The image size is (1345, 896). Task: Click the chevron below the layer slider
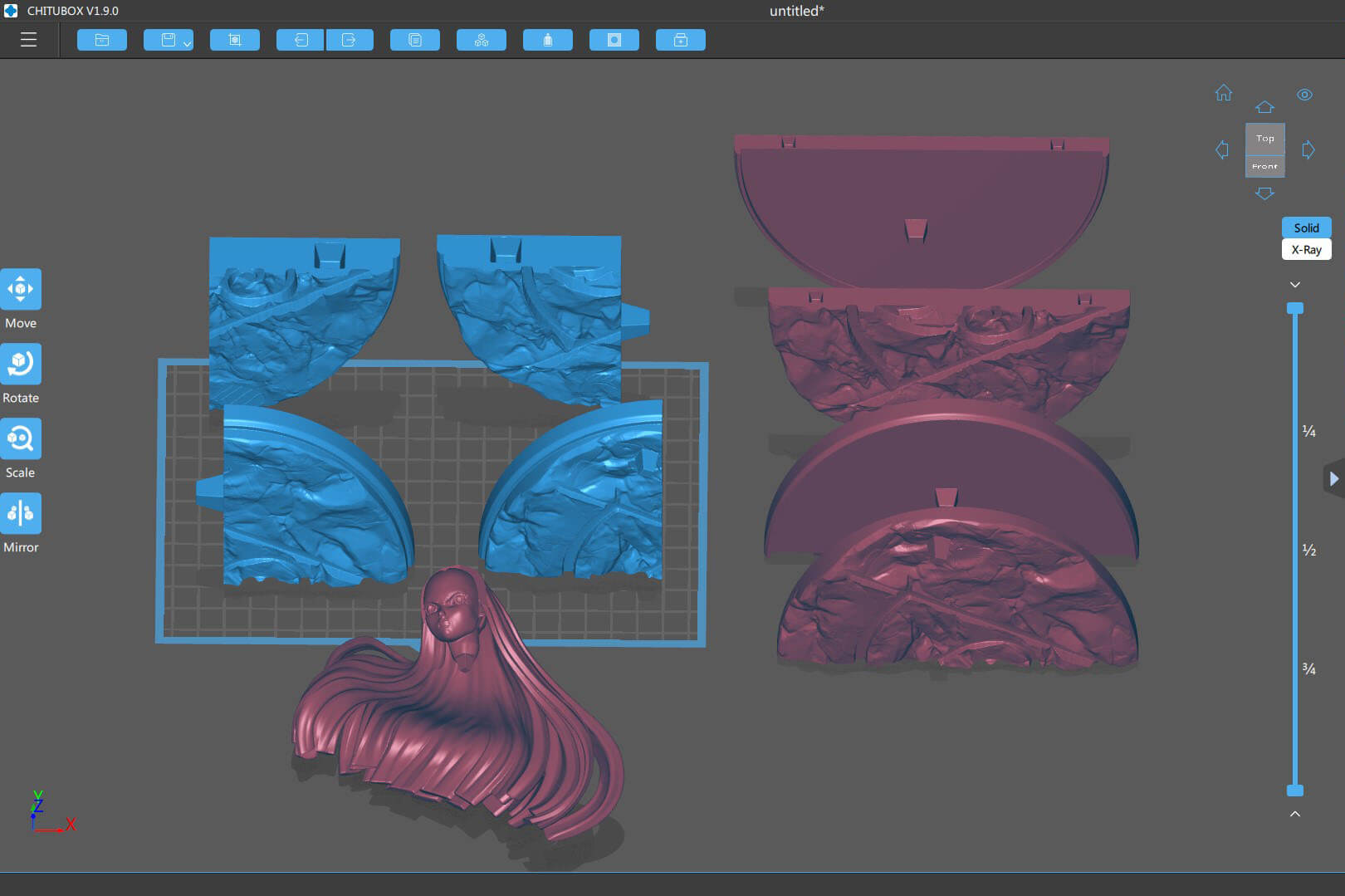pyautogui.click(x=1295, y=814)
